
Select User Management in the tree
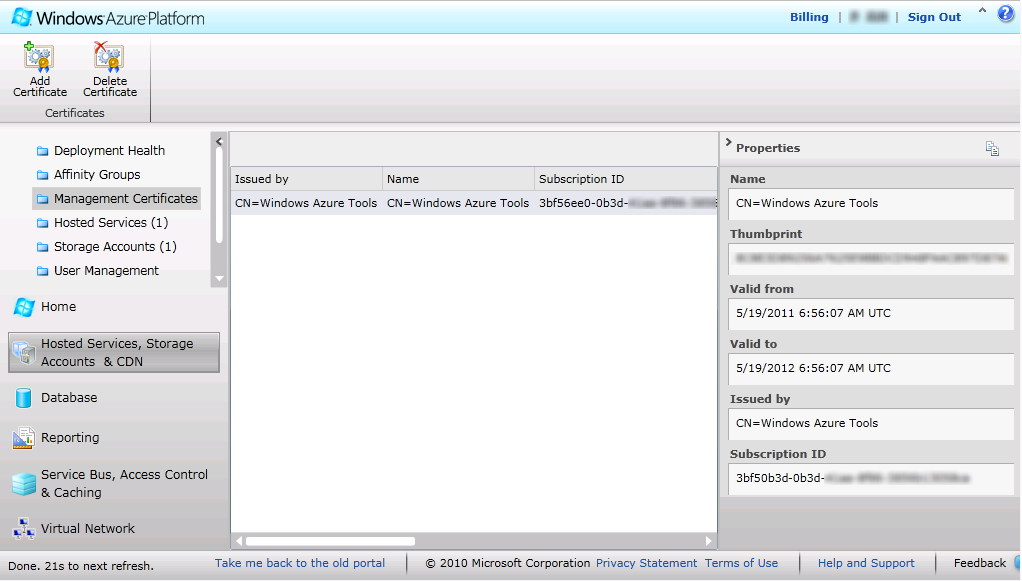click(106, 271)
